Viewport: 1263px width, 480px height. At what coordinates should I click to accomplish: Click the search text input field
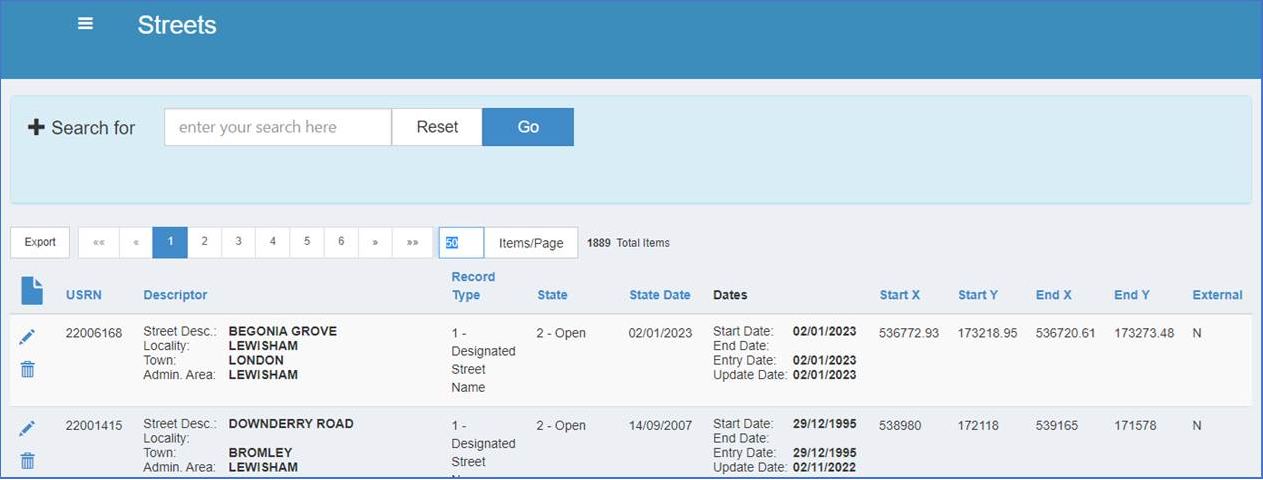click(x=278, y=127)
